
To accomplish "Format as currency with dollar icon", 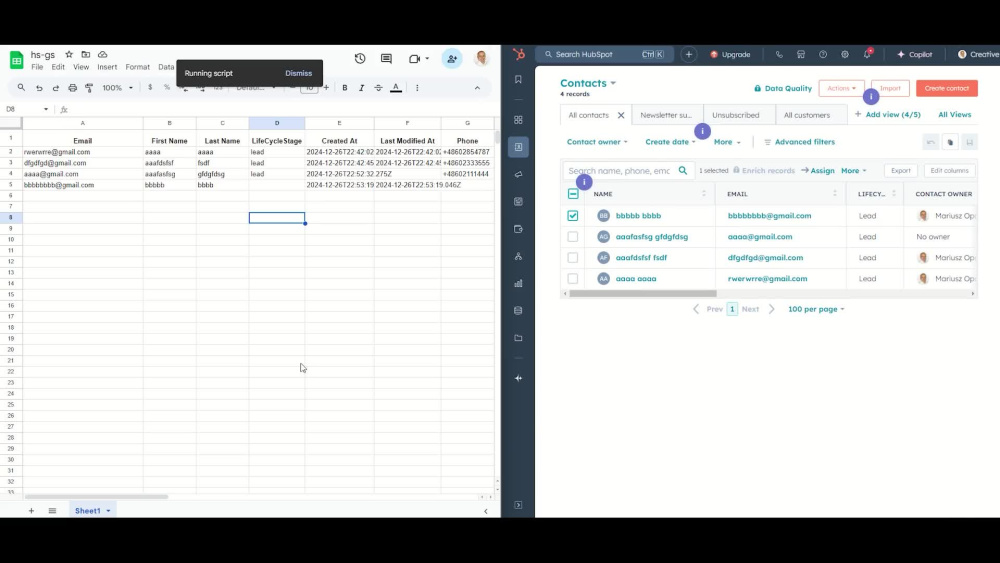I will click(x=150, y=88).
